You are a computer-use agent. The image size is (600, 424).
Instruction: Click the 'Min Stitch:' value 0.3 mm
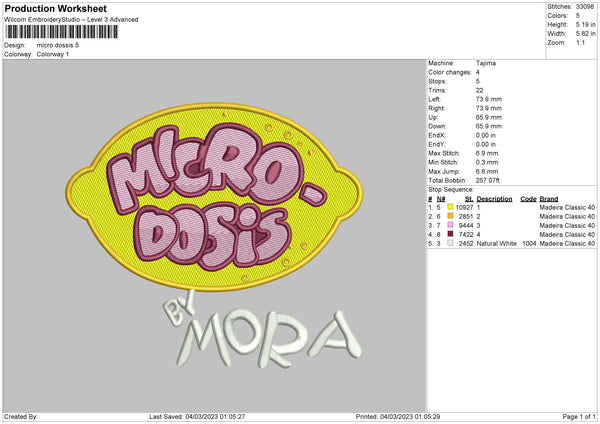click(x=487, y=162)
